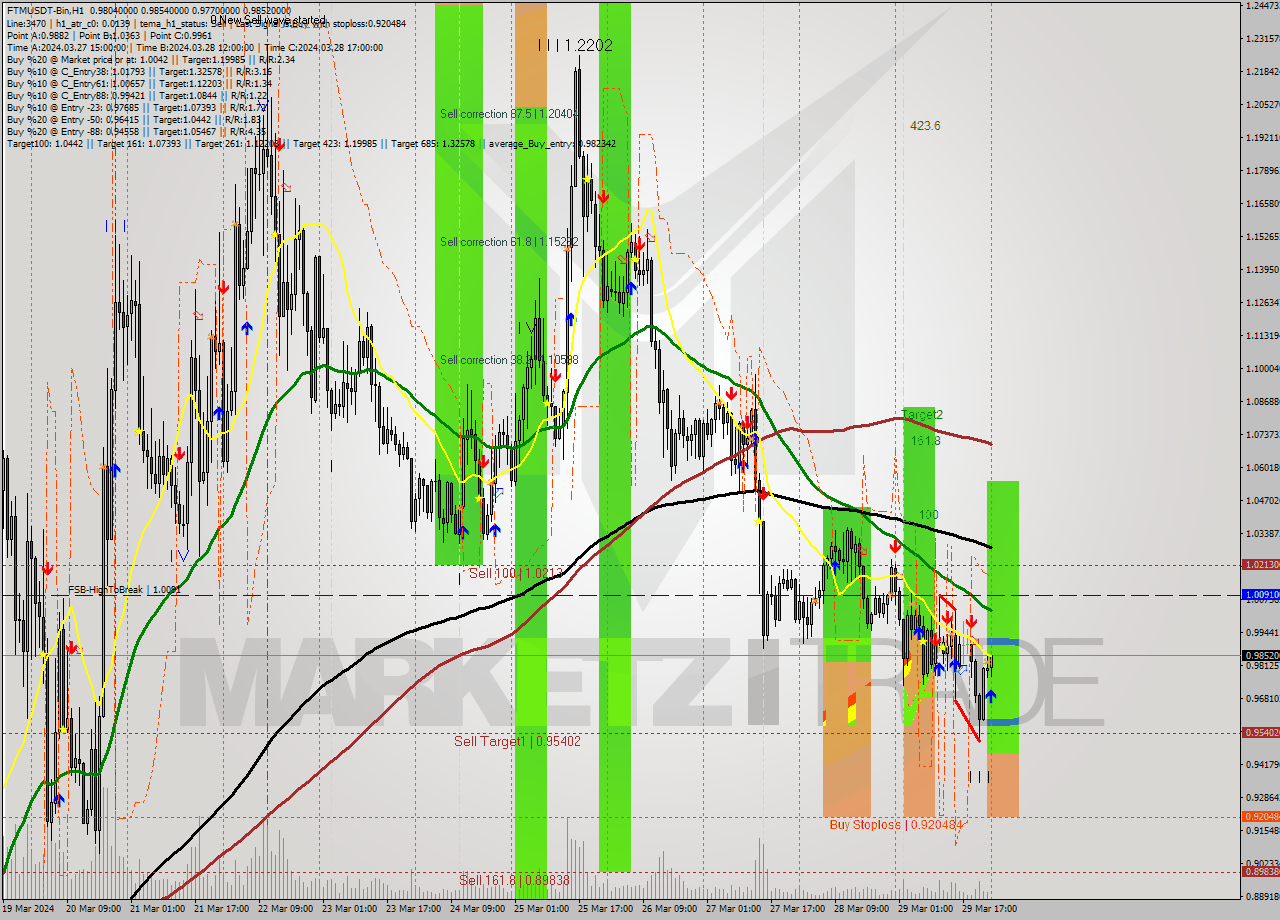
Task: Click the '29 Mar 17:00' time label
Action: (991, 909)
